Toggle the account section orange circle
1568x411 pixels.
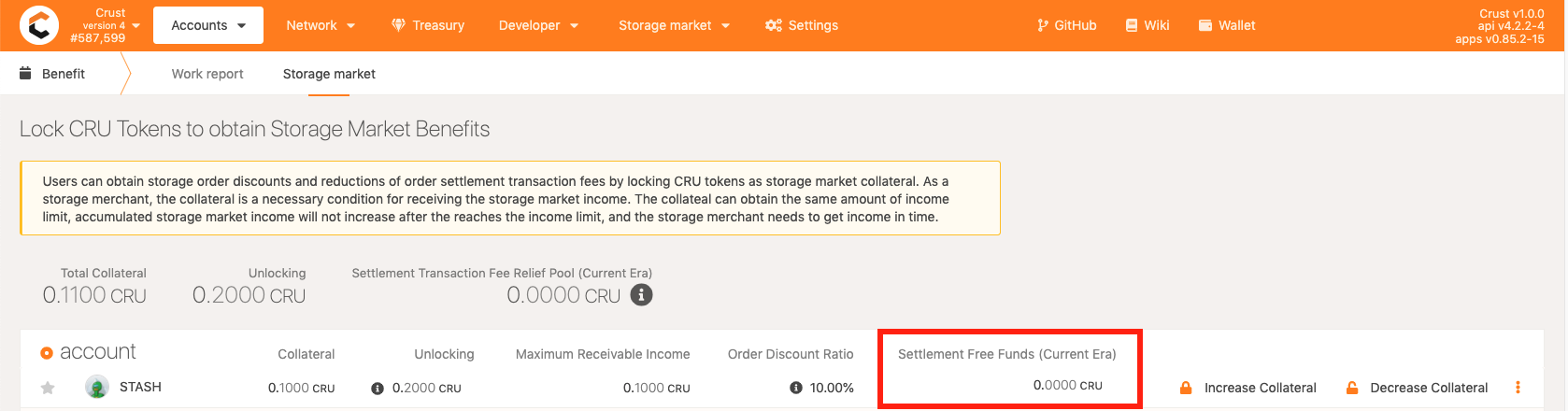47,353
